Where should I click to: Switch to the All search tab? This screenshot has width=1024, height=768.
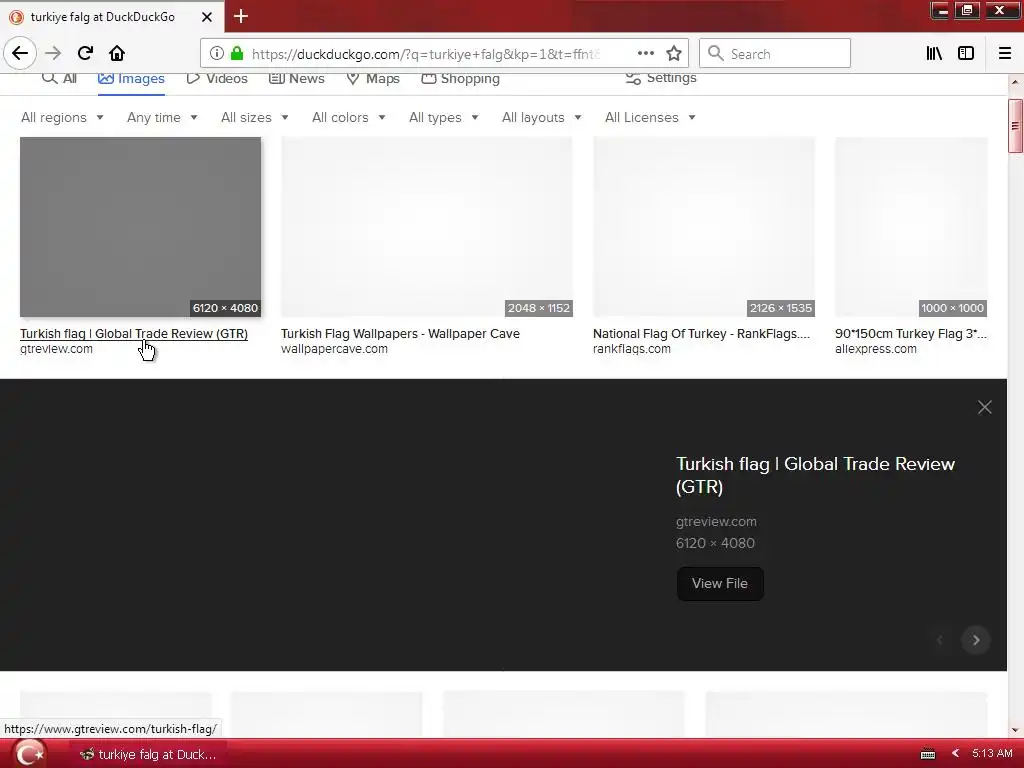tap(59, 78)
